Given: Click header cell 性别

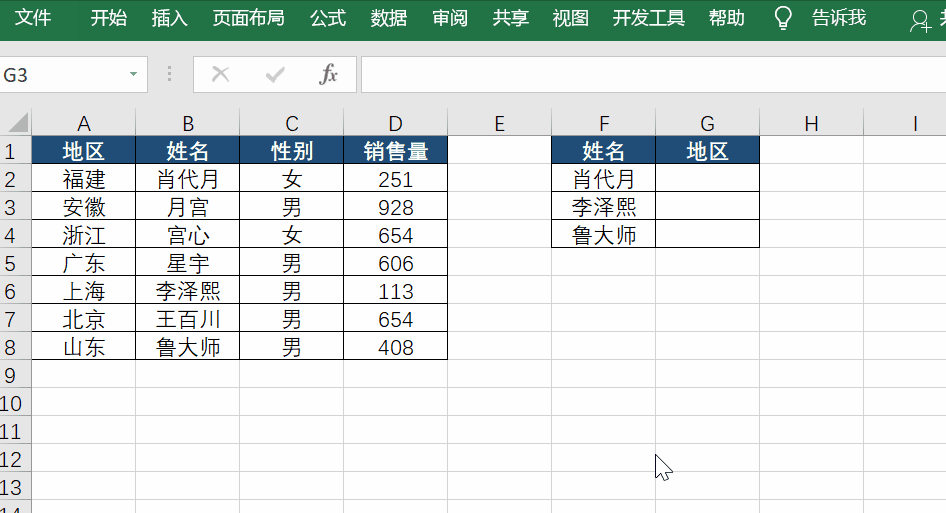Looking at the screenshot, I should click(x=291, y=150).
